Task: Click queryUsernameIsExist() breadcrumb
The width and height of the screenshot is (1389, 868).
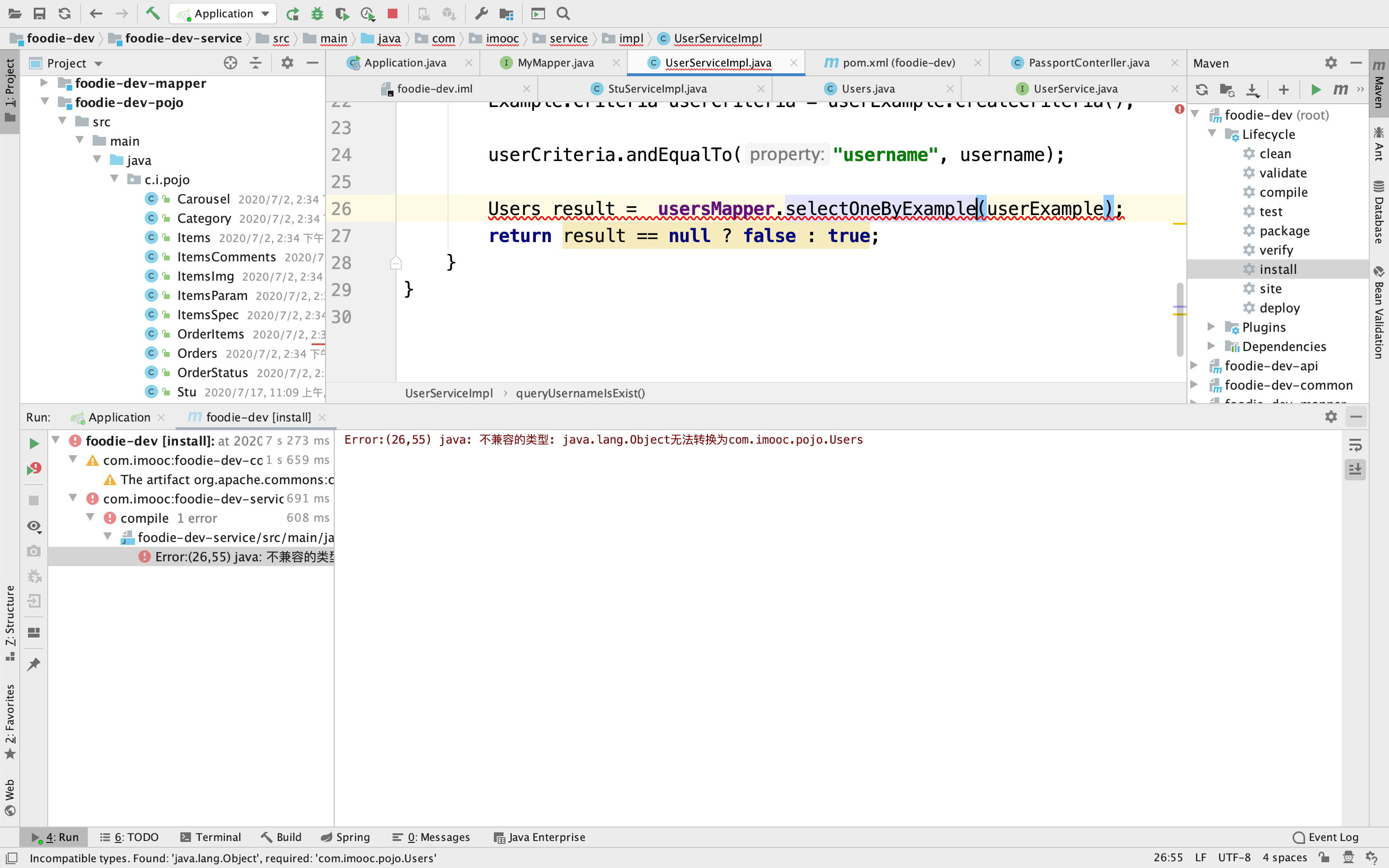Action: coord(580,393)
